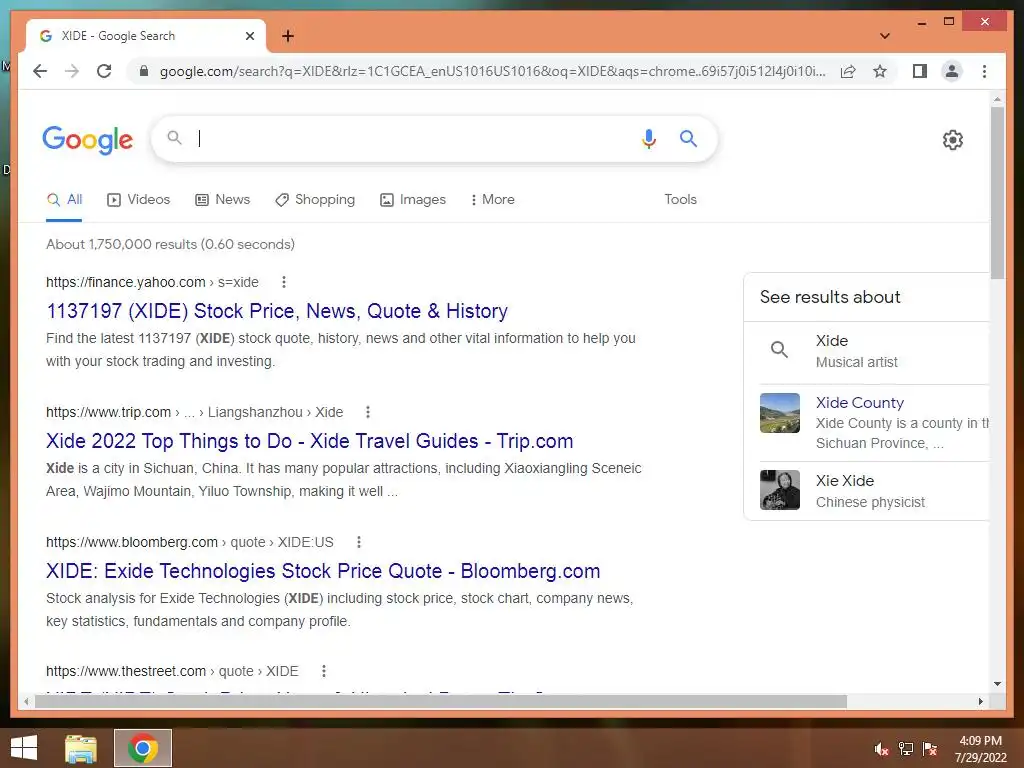Click the address bar URL text

(492, 71)
